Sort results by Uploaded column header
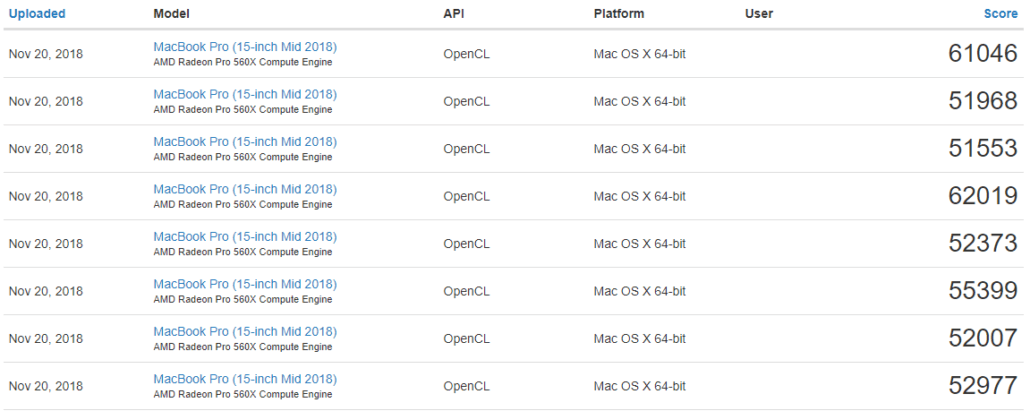The image size is (1030, 411). (x=37, y=14)
